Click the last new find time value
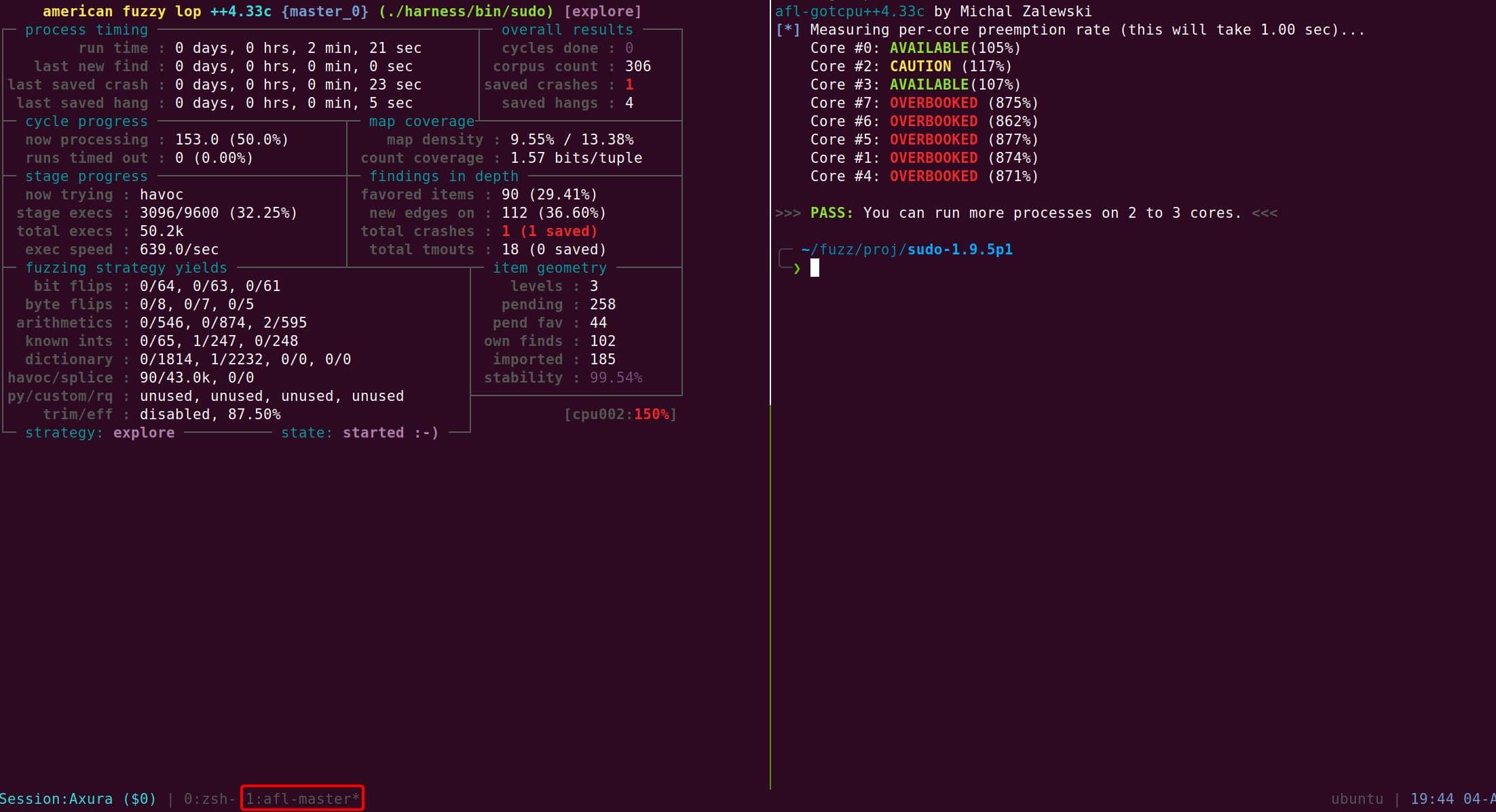1496x812 pixels. 293,66
